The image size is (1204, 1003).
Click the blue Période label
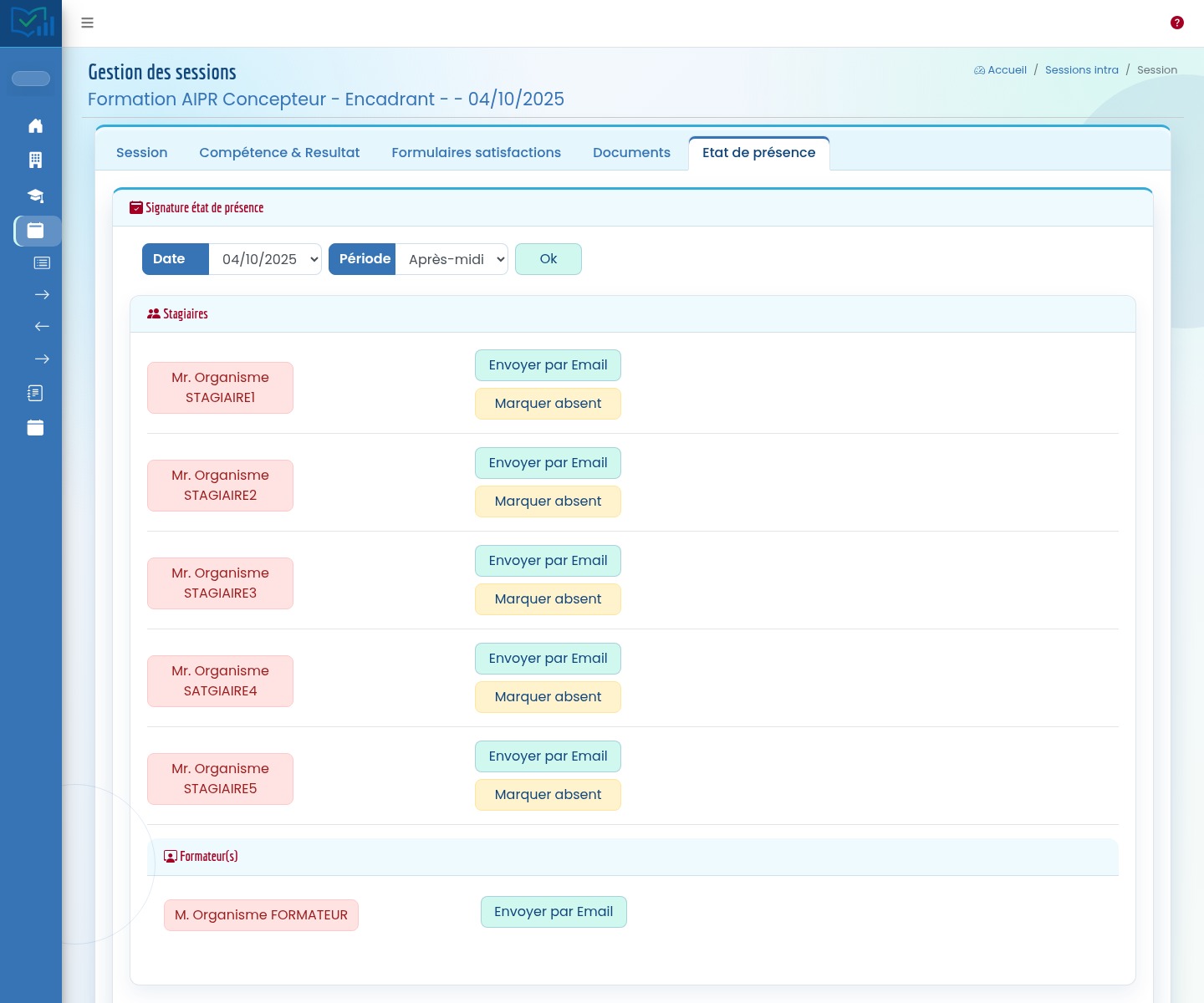pos(362,259)
